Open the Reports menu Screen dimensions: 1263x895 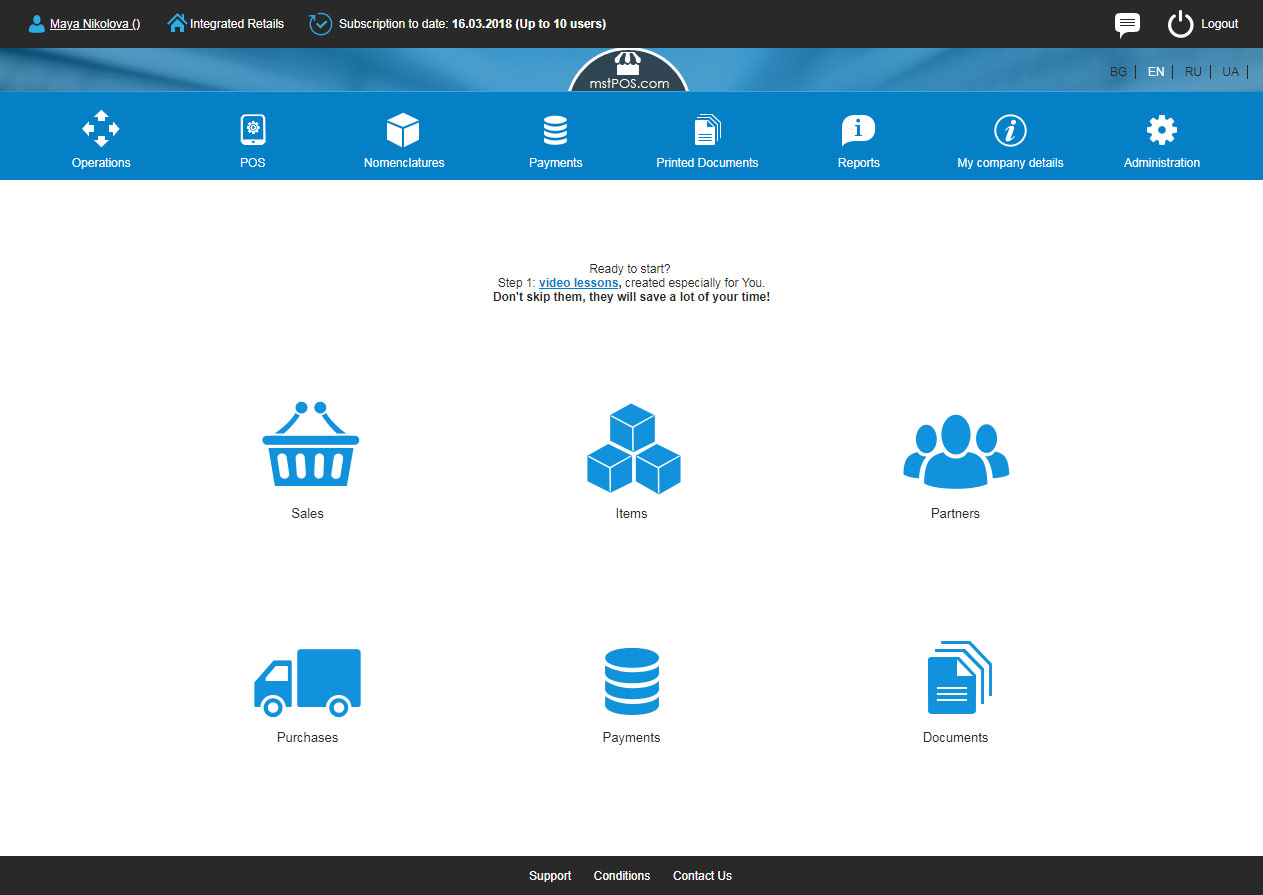click(858, 141)
